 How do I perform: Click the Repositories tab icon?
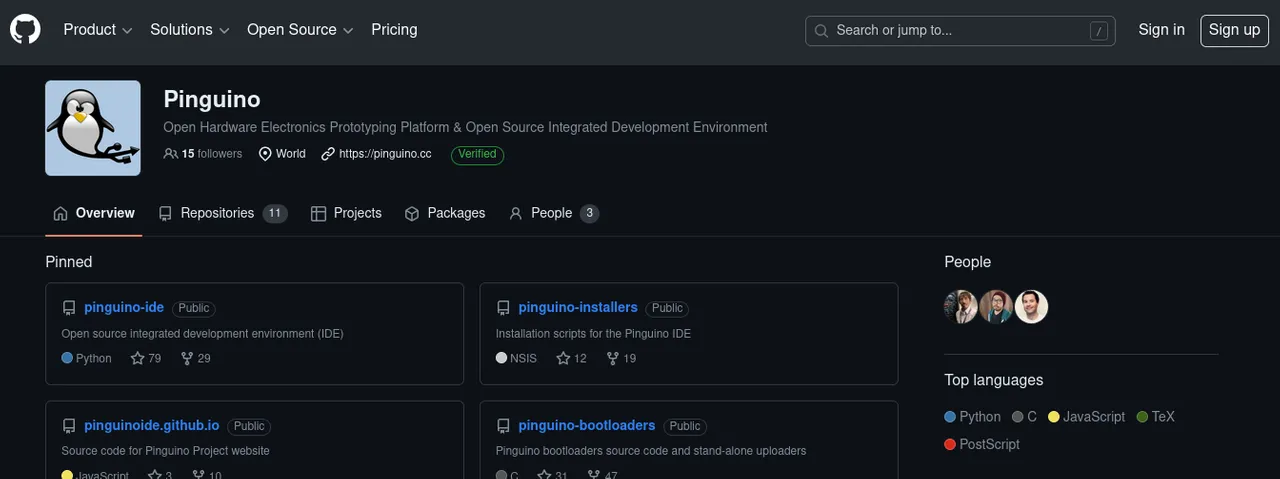point(166,213)
